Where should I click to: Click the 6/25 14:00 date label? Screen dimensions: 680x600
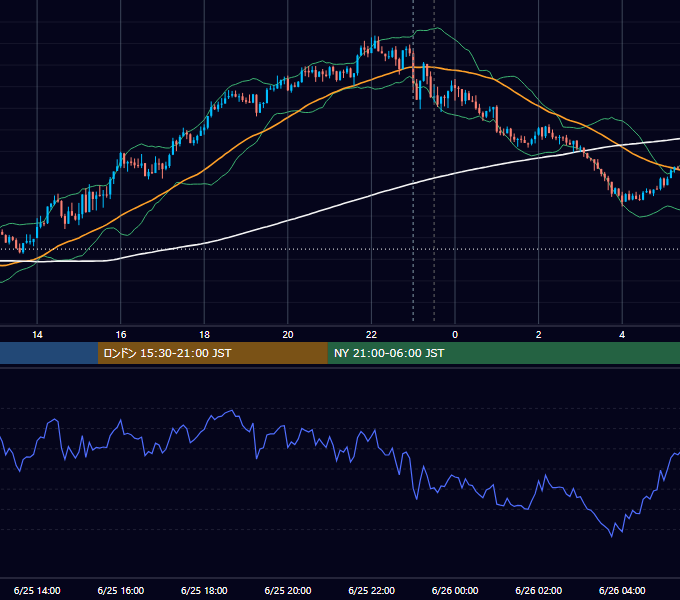[37, 590]
